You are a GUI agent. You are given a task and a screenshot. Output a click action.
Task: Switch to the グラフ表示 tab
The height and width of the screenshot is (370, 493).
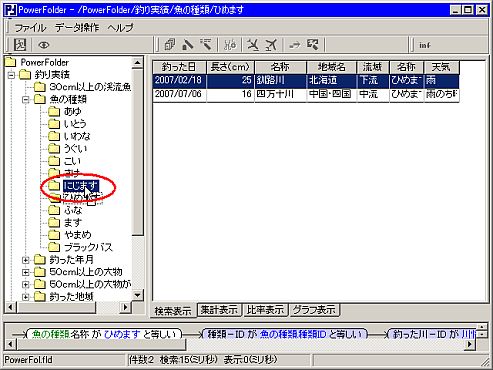(314, 310)
